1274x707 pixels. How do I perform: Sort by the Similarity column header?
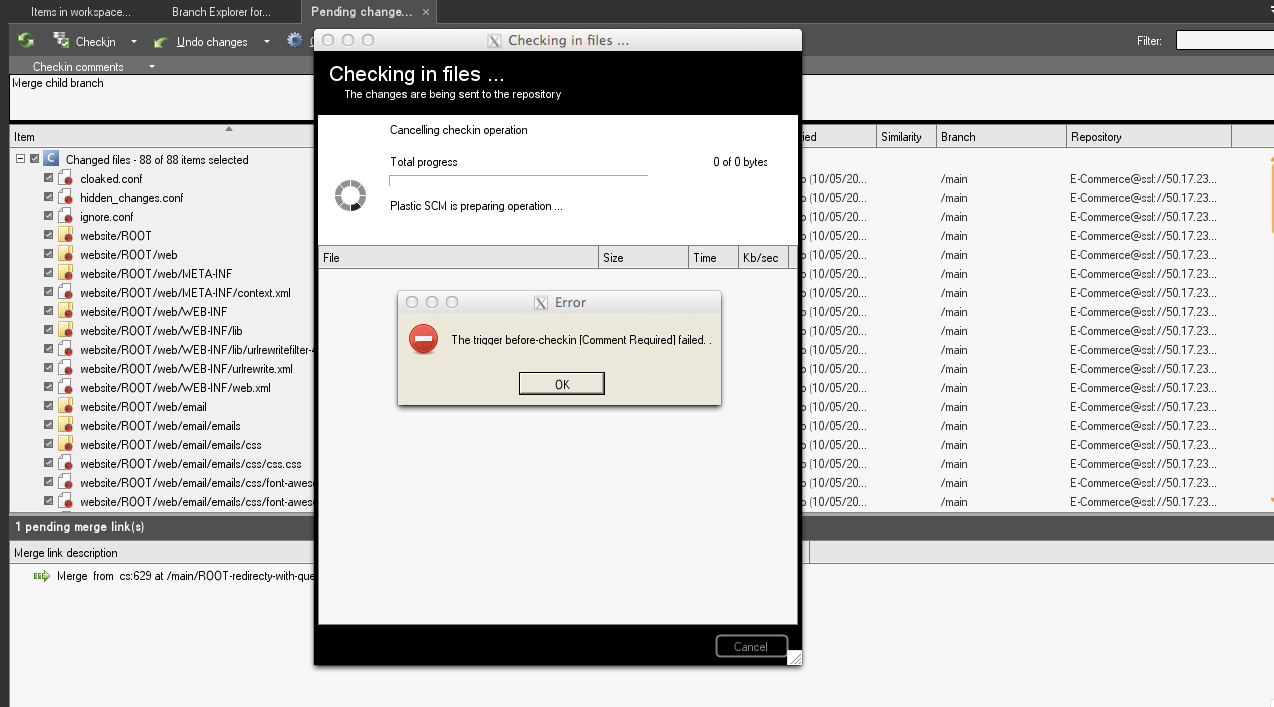click(906, 137)
